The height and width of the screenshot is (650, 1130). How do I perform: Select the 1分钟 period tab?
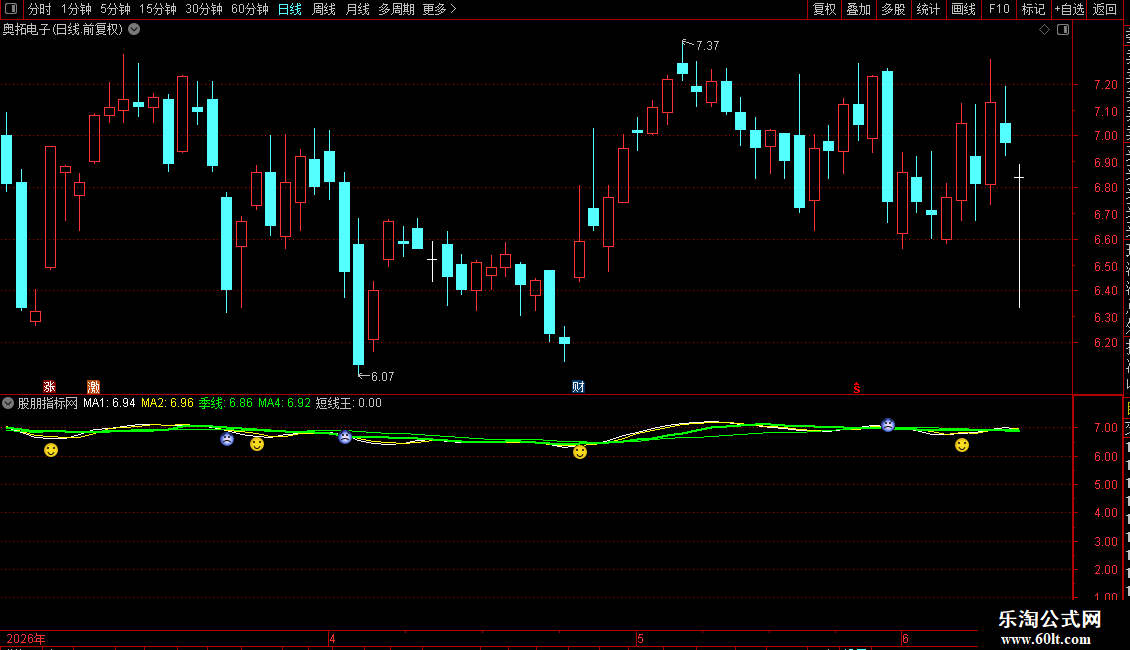[x=76, y=9]
